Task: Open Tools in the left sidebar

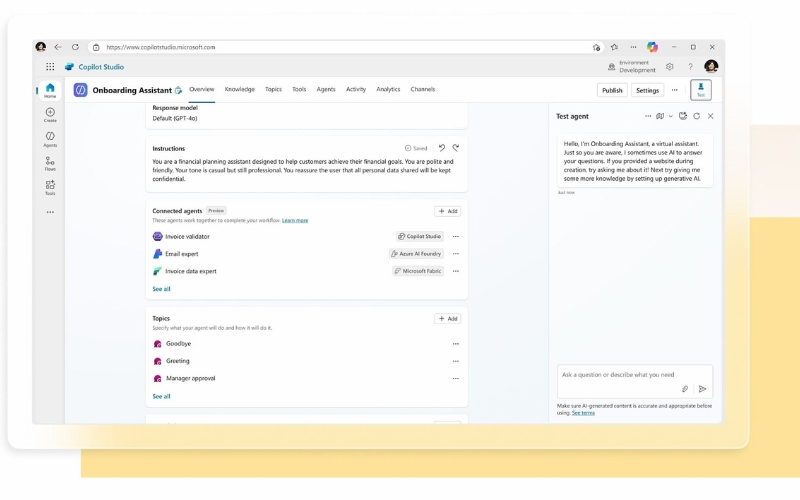Action: (x=50, y=188)
